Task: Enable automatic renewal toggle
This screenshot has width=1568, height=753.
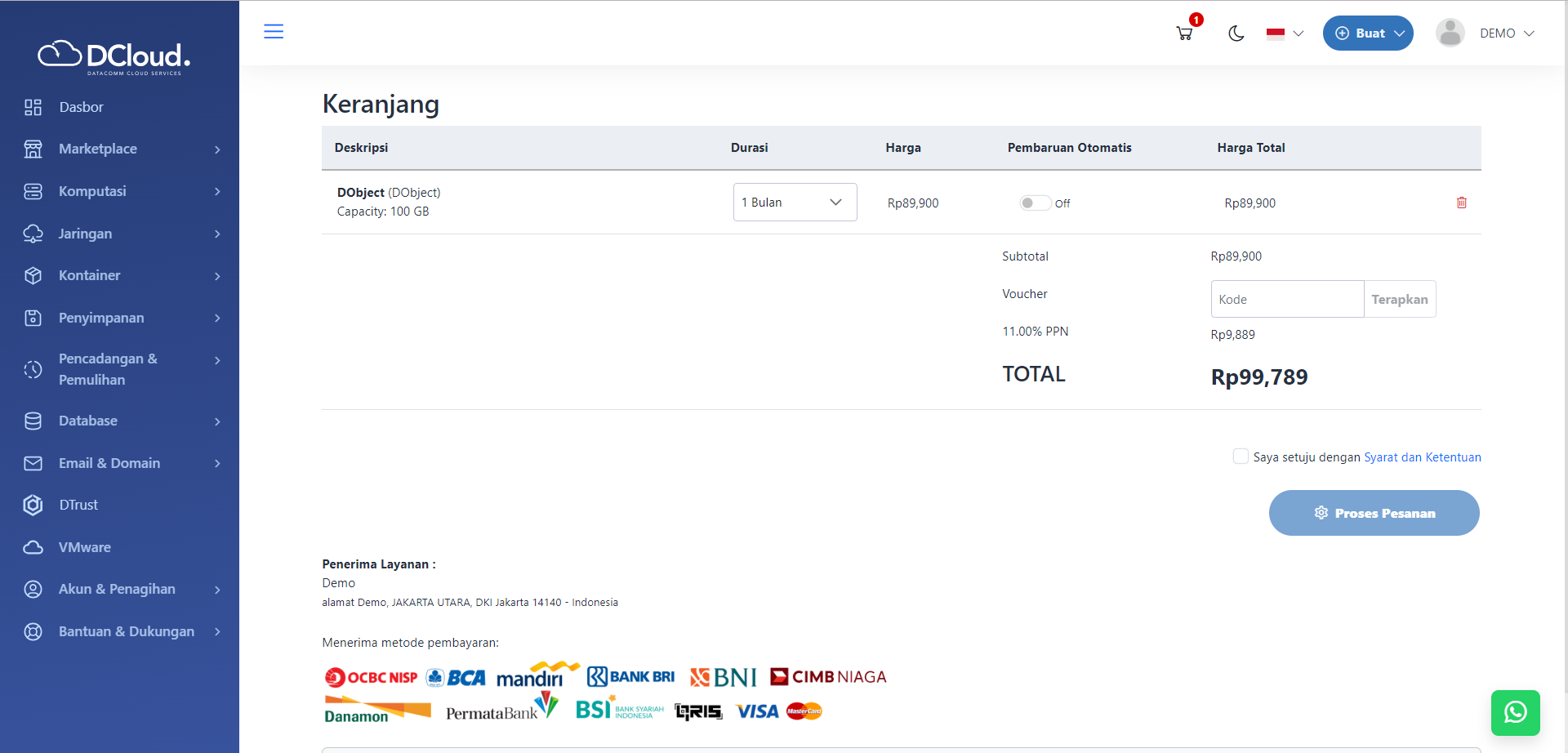Action: pyautogui.click(x=1034, y=203)
